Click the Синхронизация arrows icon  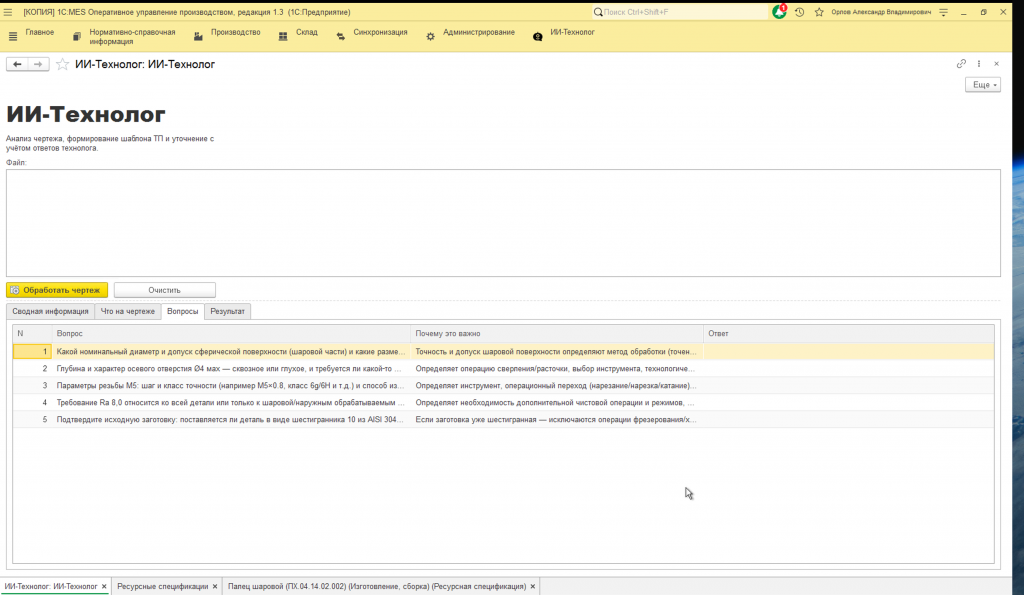(341, 37)
